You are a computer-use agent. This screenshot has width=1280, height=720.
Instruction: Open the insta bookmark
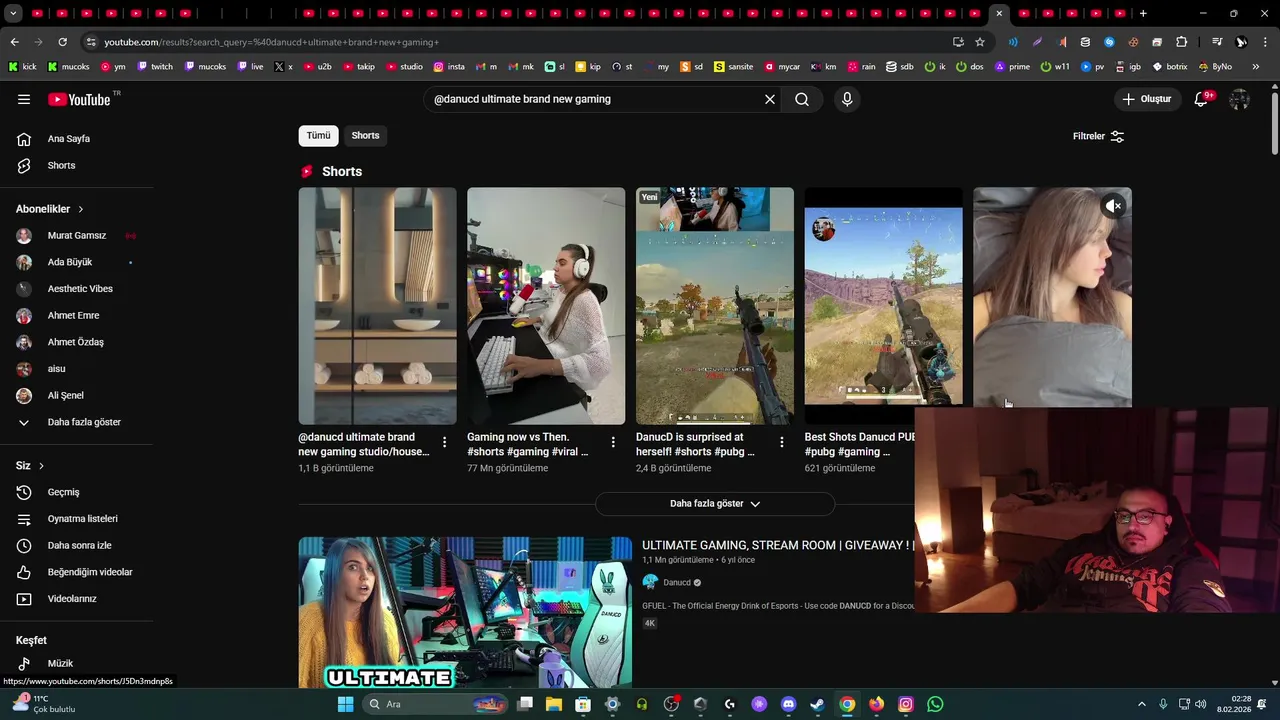click(x=449, y=67)
